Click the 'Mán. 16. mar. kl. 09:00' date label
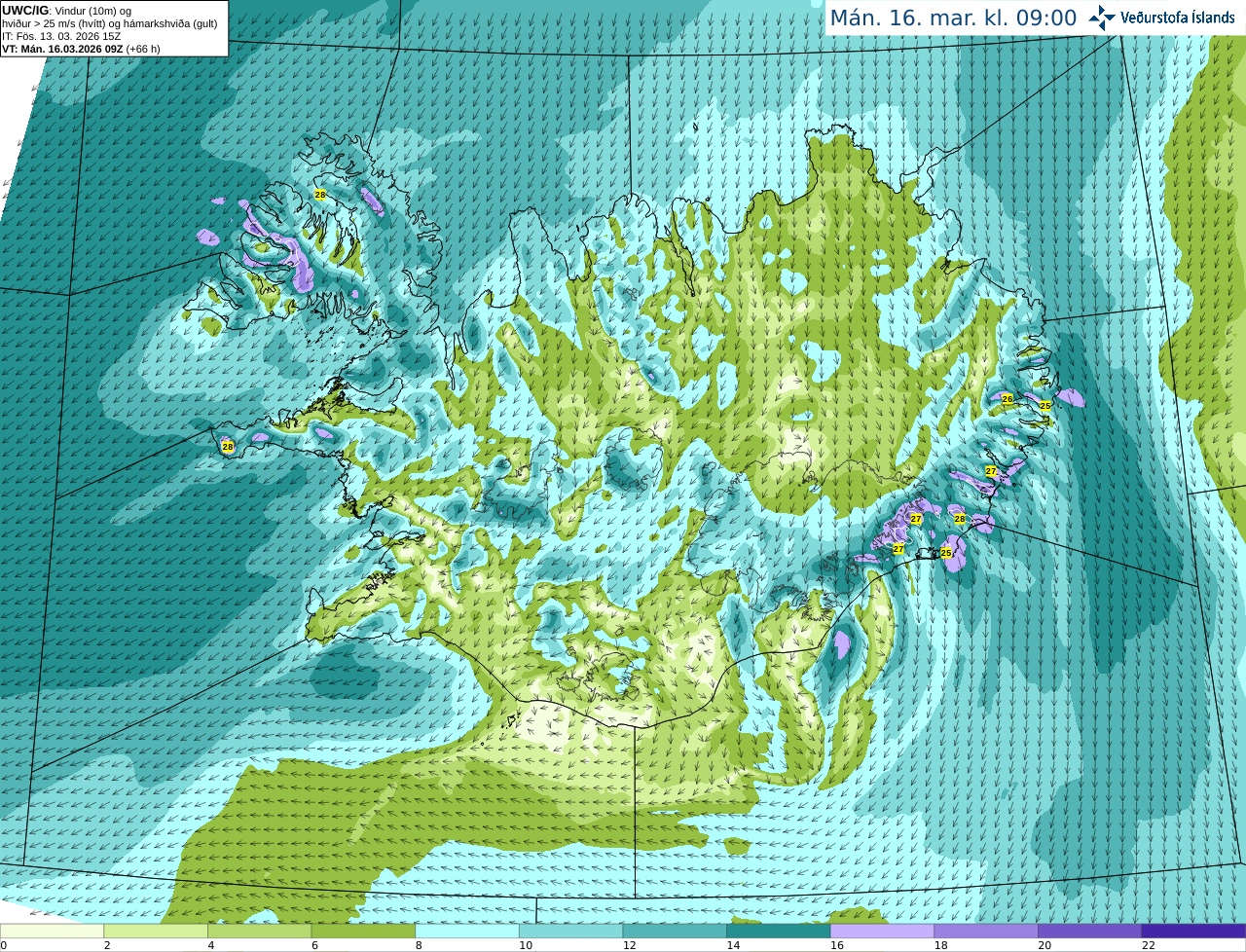1246x952 pixels. [x=953, y=18]
